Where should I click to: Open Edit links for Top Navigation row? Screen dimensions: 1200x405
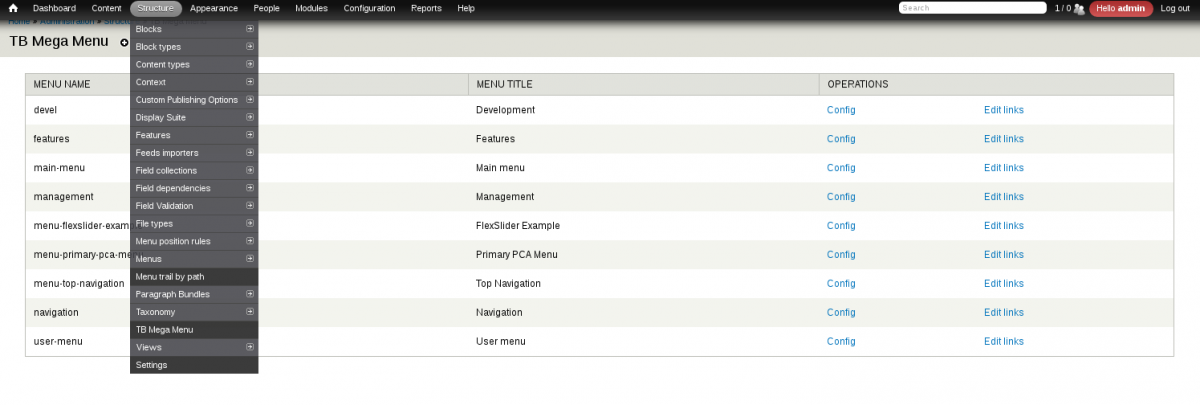point(1004,284)
